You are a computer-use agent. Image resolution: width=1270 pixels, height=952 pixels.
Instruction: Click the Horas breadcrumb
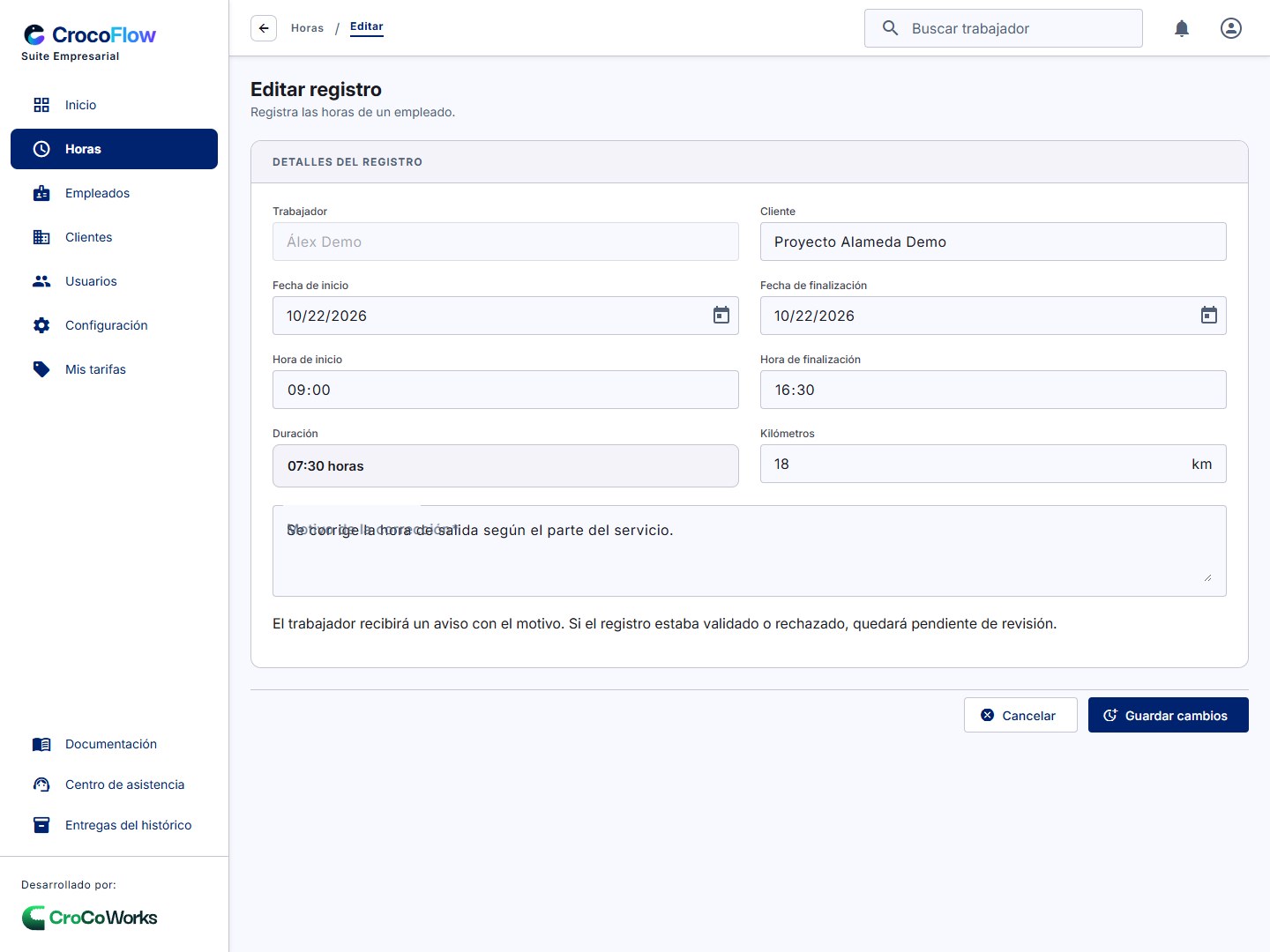pyautogui.click(x=307, y=28)
